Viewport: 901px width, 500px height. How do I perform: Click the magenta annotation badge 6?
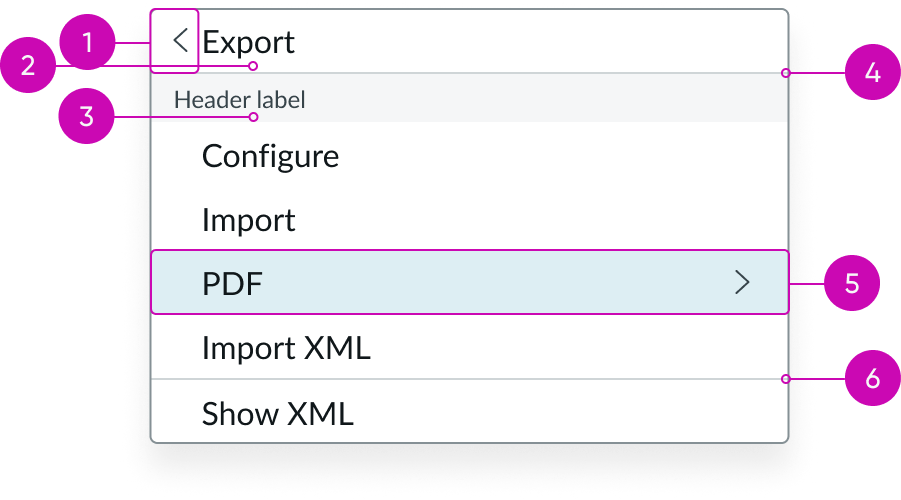pos(872,378)
